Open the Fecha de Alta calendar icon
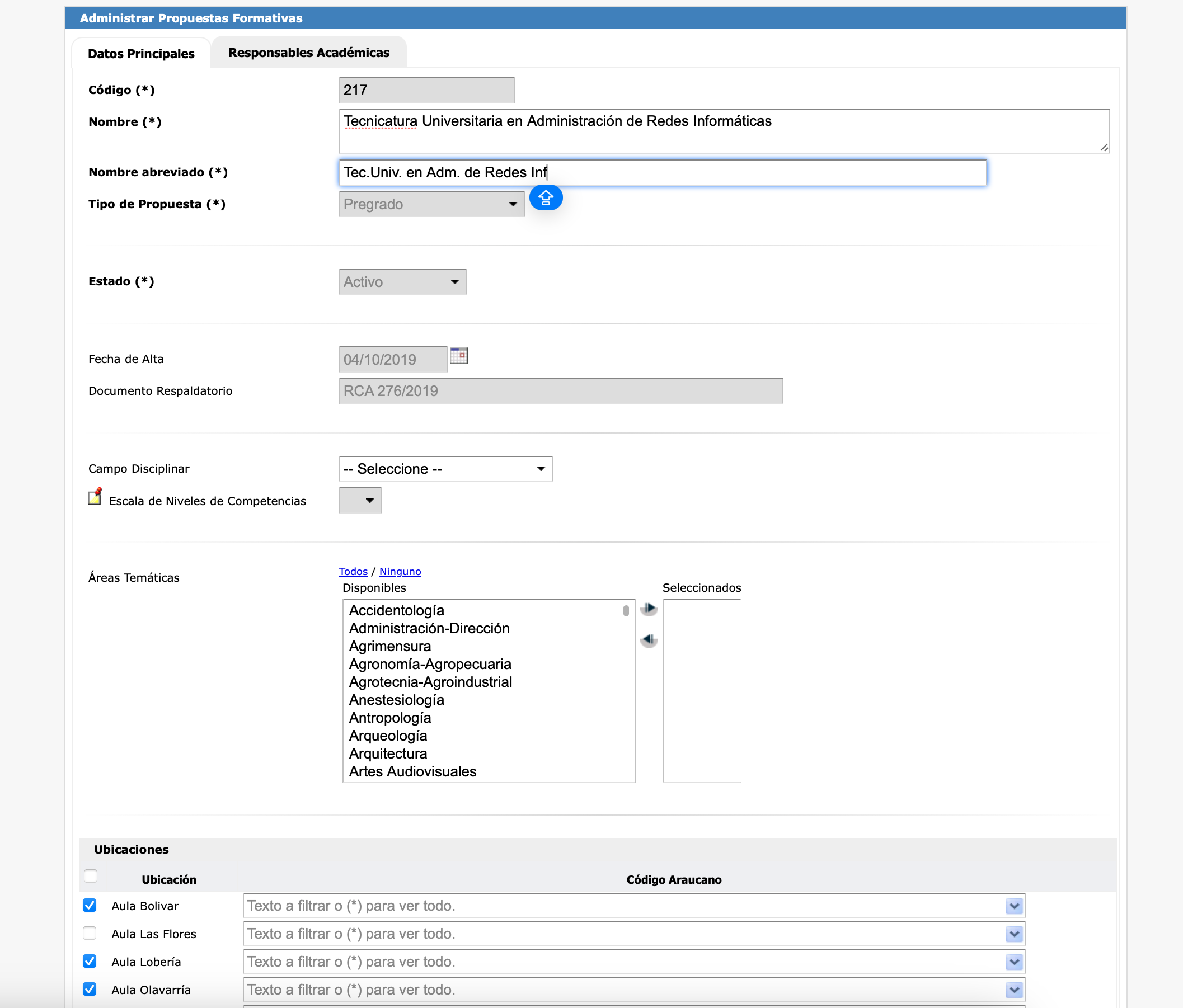Screen dimensions: 1183x1008 [x=458, y=356]
